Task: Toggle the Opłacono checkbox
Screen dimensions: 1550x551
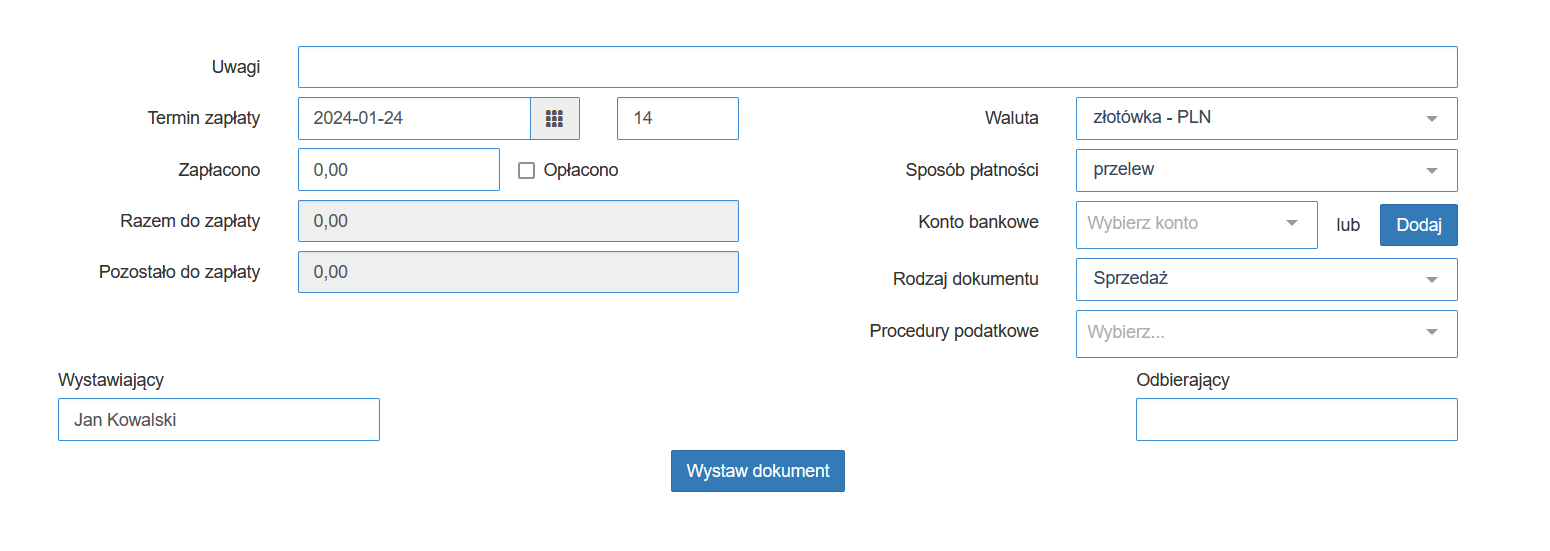Action: click(x=527, y=171)
